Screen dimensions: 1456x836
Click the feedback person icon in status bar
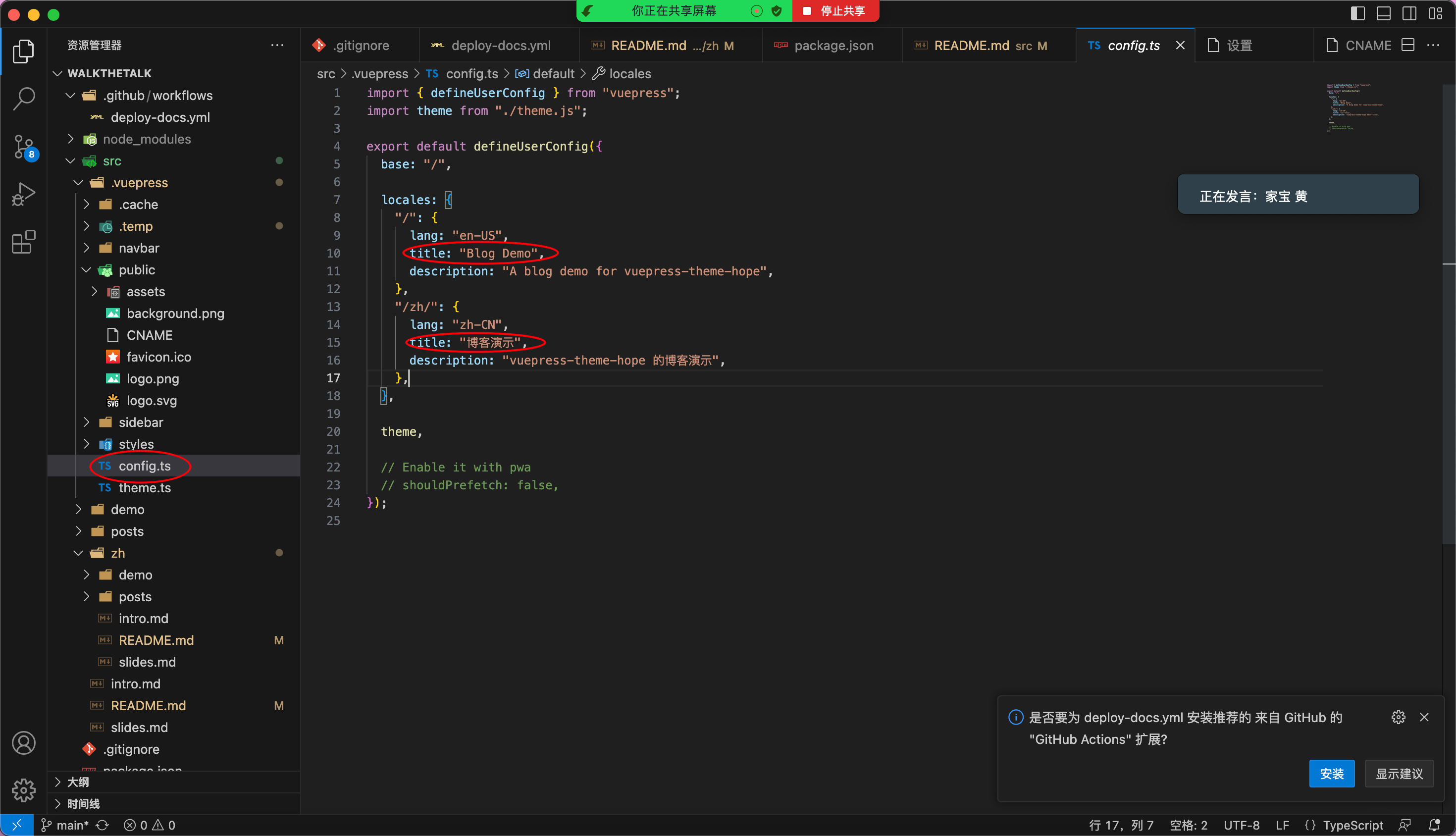tap(1404, 825)
